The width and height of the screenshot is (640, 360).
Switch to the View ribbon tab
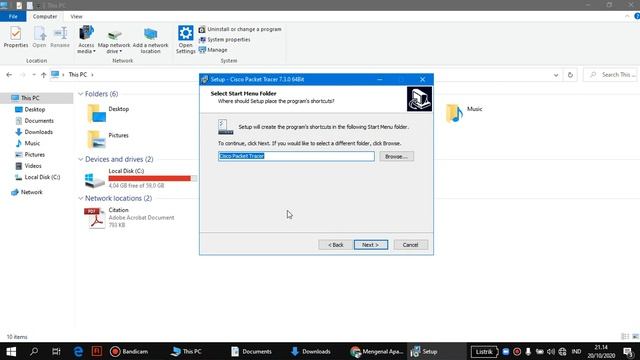[x=76, y=16]
